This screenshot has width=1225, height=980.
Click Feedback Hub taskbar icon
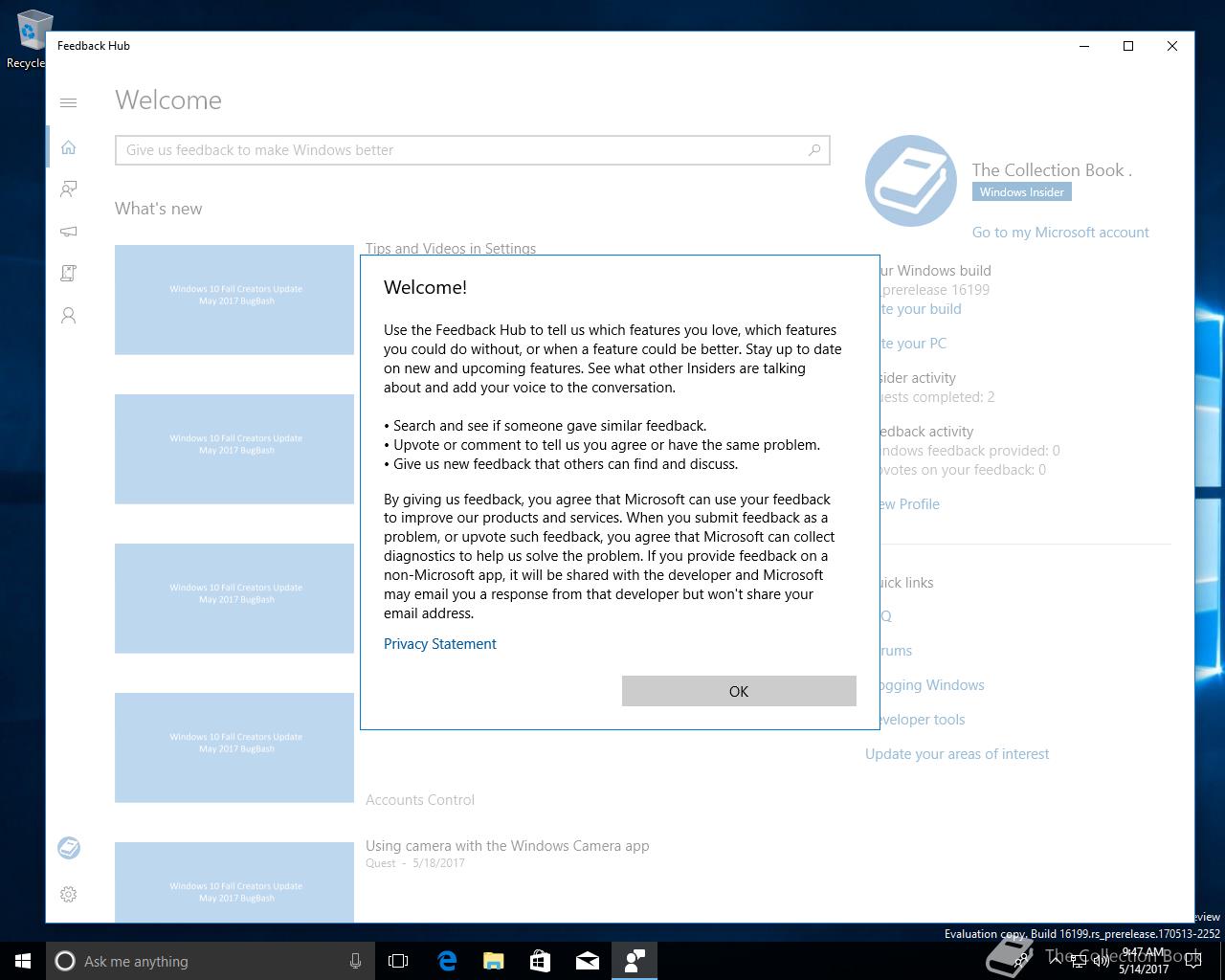point(635,961)
